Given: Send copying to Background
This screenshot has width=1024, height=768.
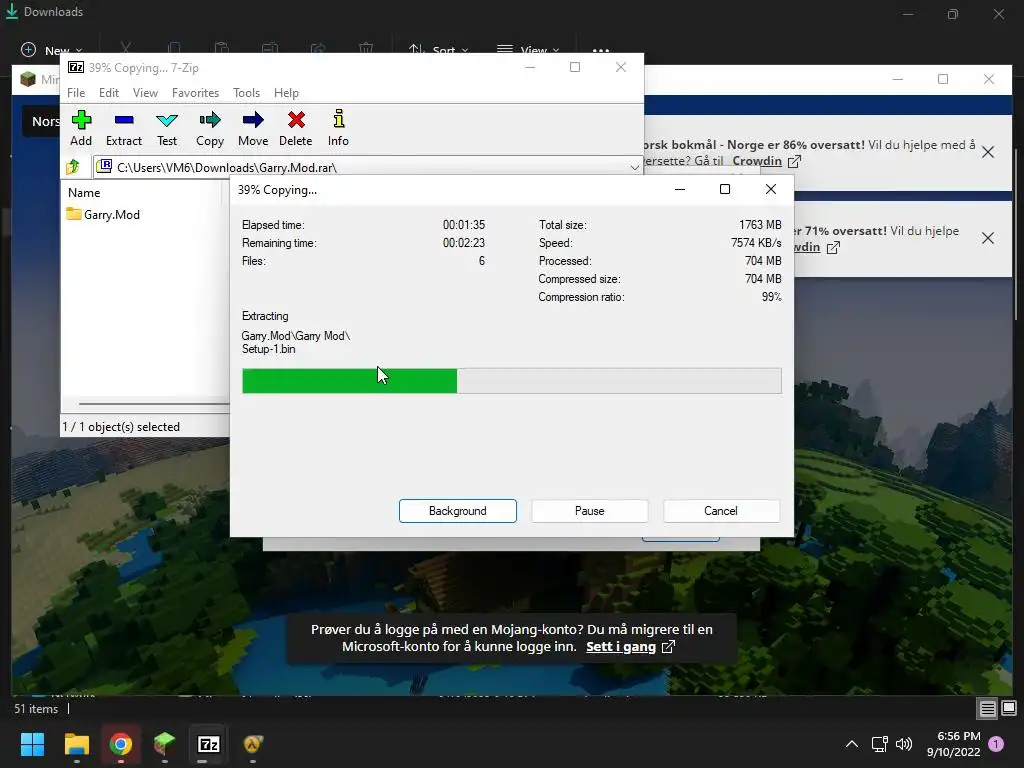Looking at the screenshot, I should [x=458, y=511].
